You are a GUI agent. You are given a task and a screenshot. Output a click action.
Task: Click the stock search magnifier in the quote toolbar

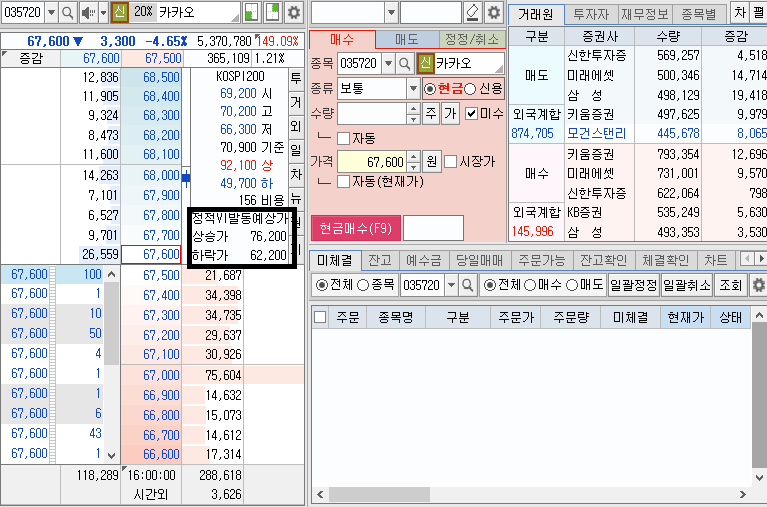68,13
